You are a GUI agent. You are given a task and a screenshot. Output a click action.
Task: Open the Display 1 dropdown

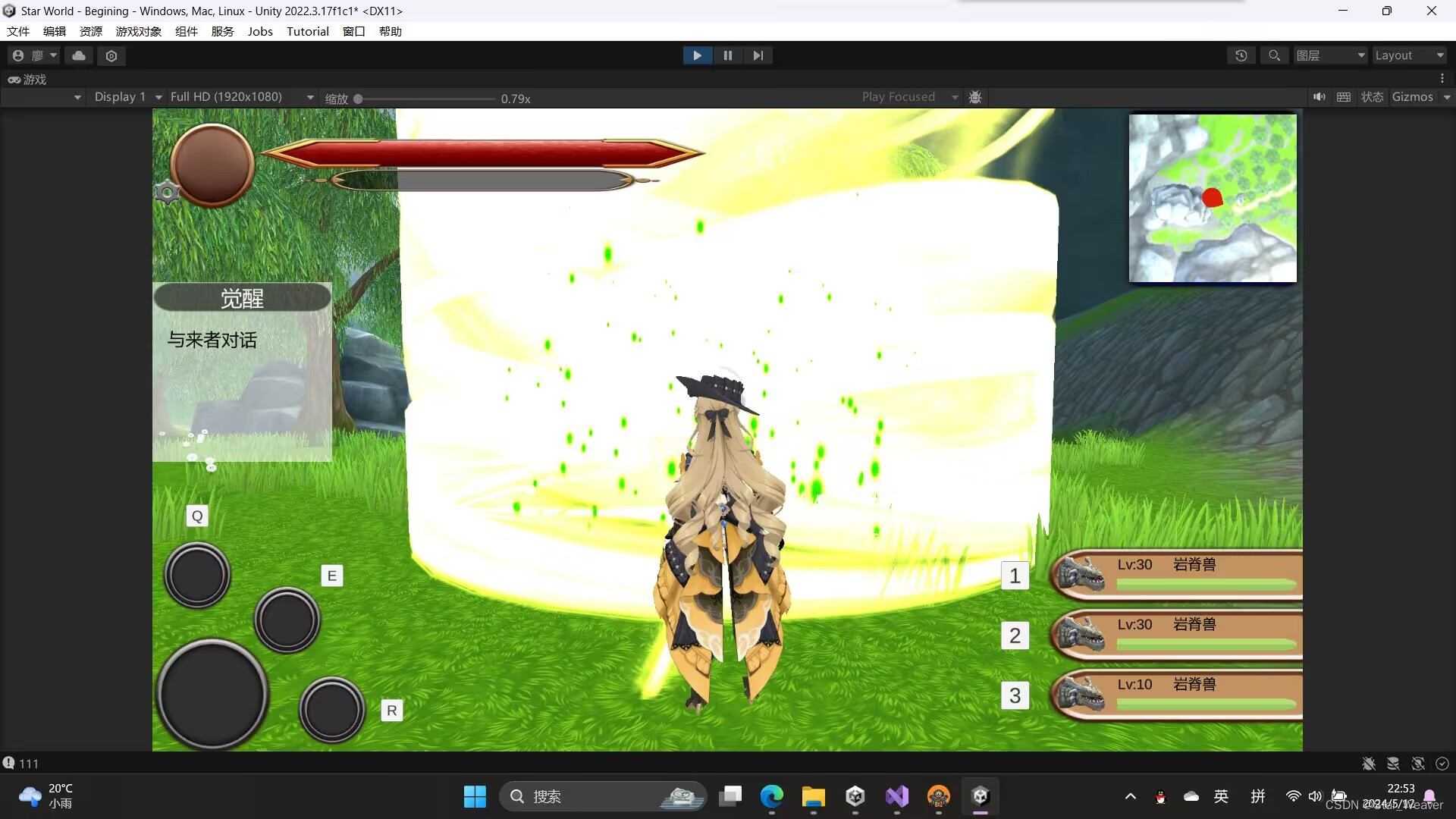pos(127,97)
